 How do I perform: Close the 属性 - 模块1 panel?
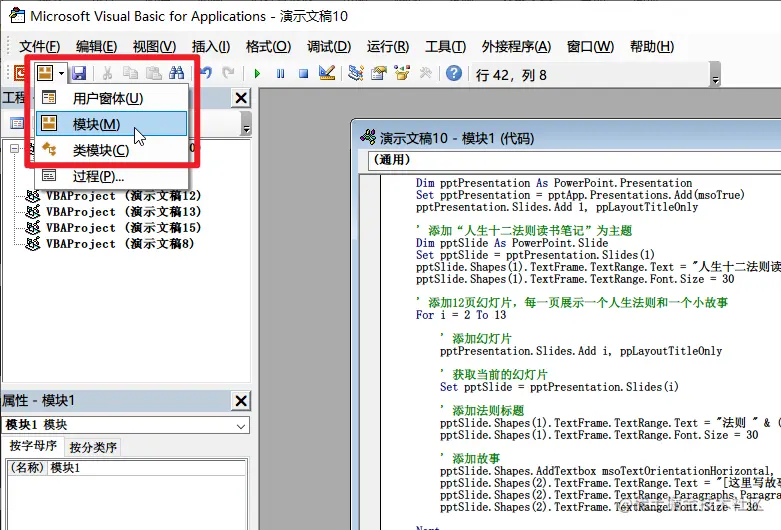tap(241, 400)
